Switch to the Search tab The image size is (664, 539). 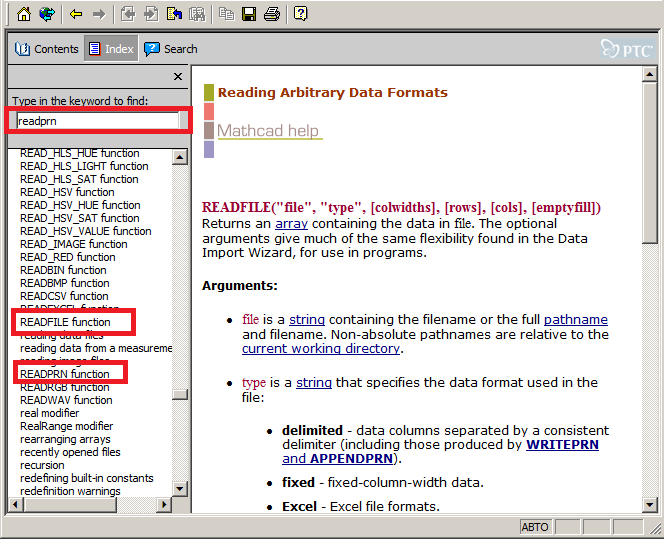tap(171, 49)
